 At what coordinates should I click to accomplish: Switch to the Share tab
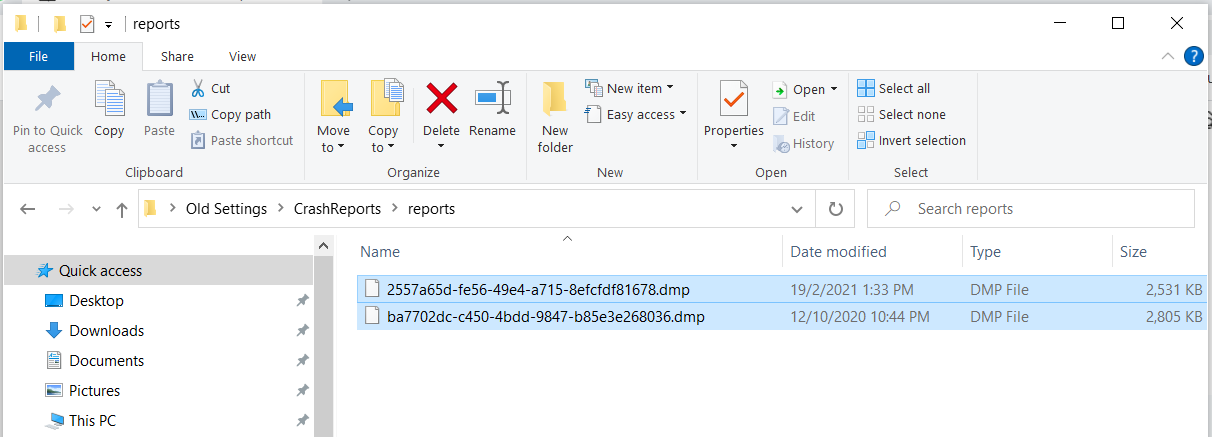tap(177, 56)
